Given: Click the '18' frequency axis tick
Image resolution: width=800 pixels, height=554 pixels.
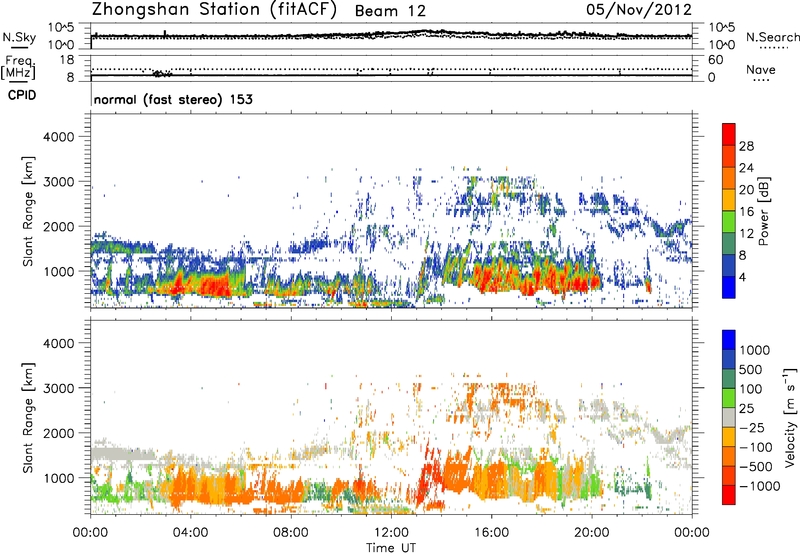Looking at the screenshot, I should click(x=67, y=60).
